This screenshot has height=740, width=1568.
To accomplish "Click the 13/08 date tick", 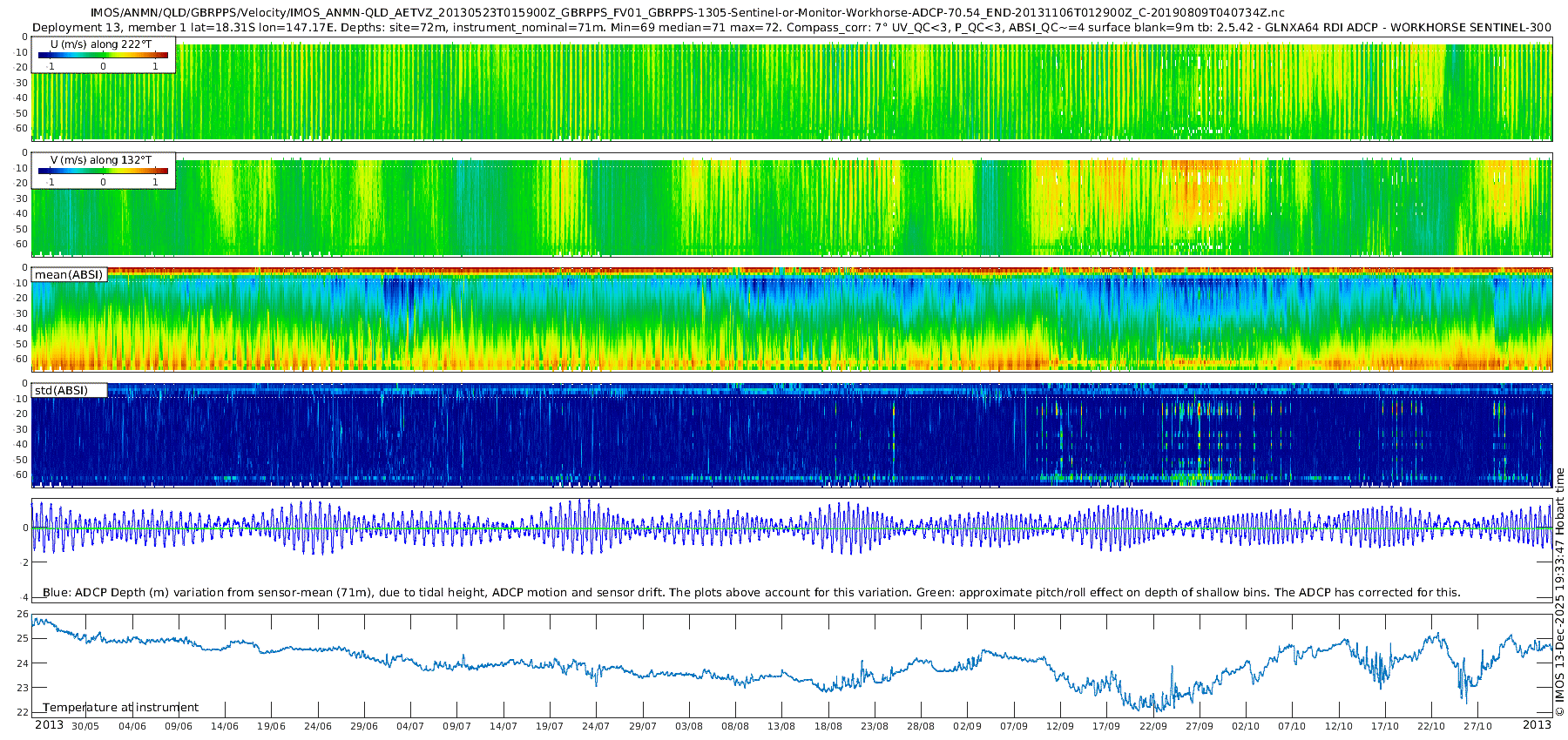I will point(781,726).
